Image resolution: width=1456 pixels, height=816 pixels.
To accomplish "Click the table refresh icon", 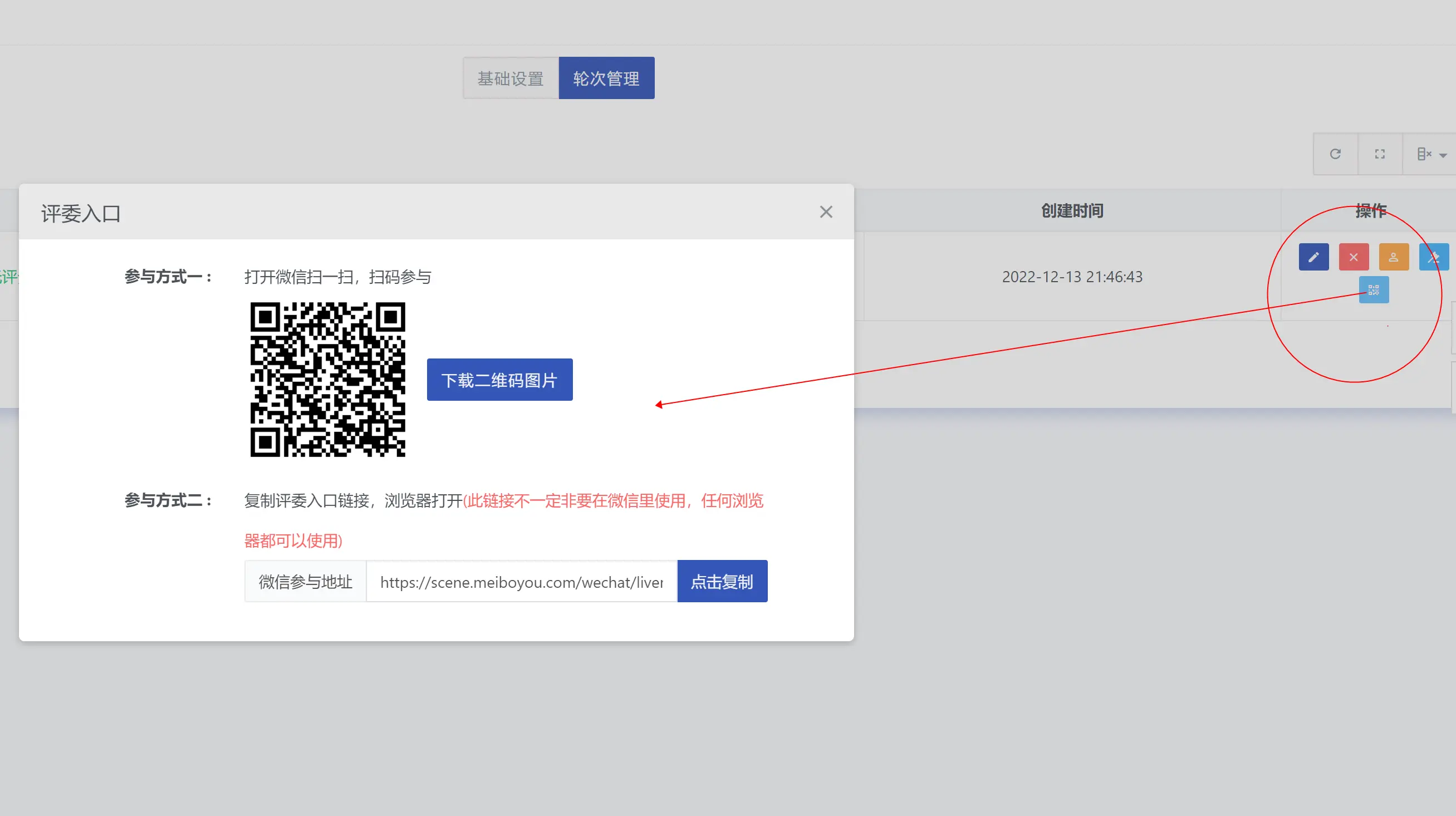I will coord(1335,154).
